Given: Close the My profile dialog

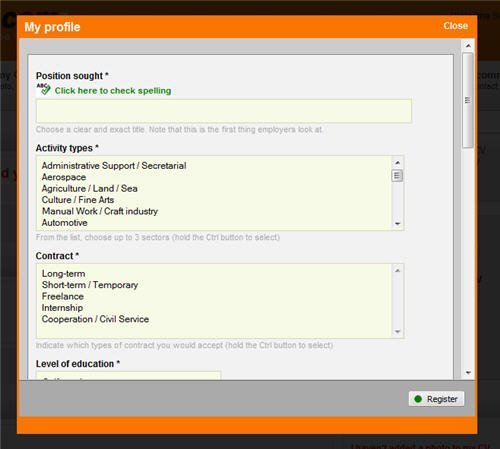Looking at the screenshot, I should 455,26.
